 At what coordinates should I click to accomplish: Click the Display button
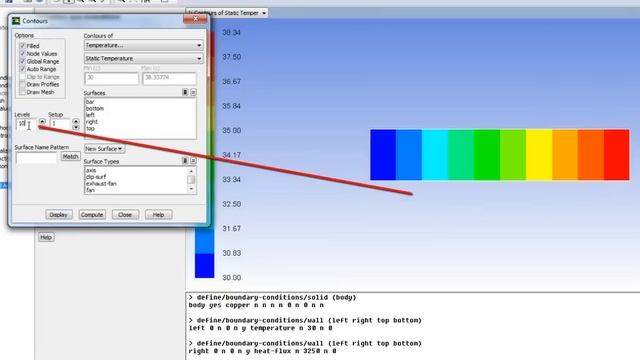pos(59,215)
